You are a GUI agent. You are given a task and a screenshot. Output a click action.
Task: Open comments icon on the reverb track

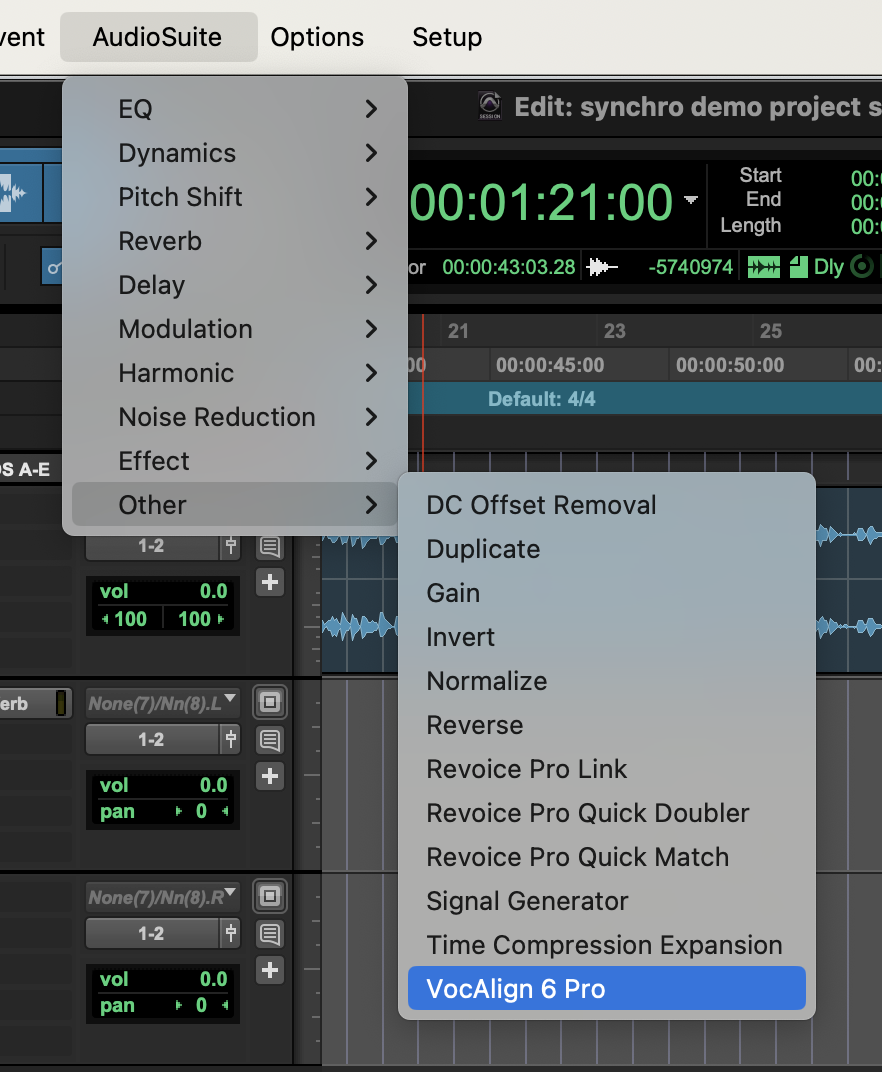point(269,740)
